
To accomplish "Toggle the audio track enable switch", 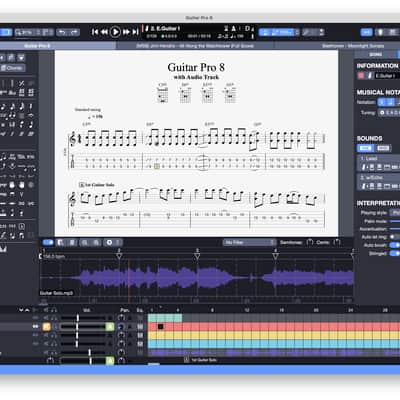I will pyautogui.click(x=48, y=242).
